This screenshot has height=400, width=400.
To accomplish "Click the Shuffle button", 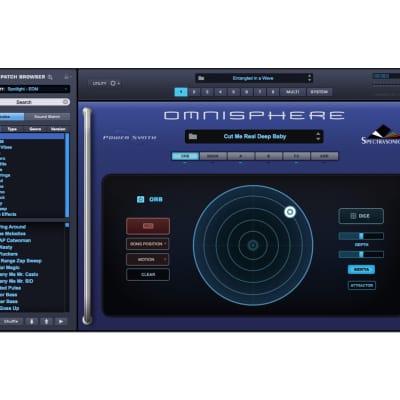I will pyautogui.click(x=11, y=321).
